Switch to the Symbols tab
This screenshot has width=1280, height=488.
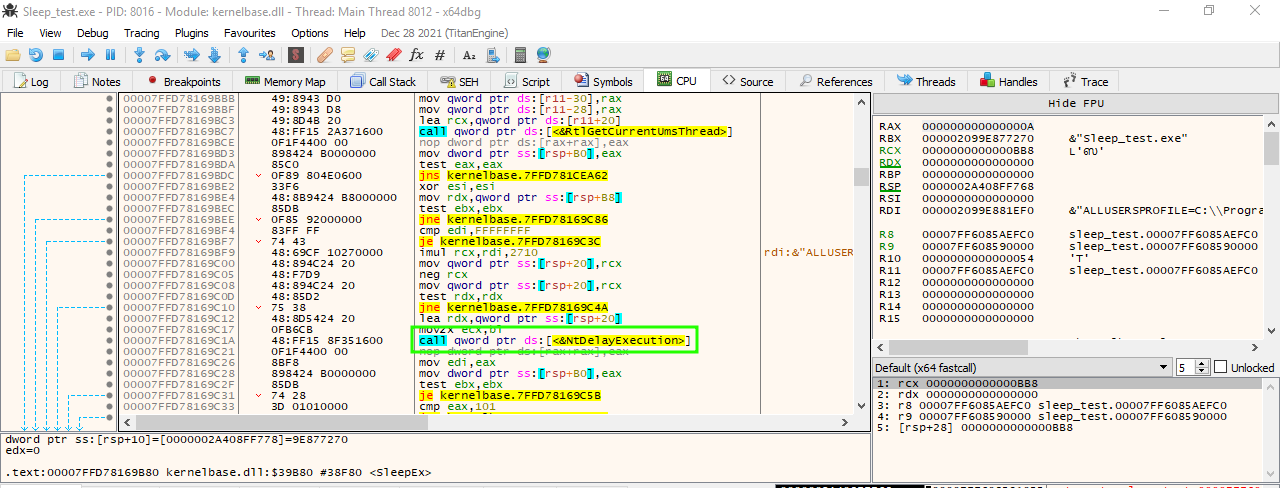coord(602,82)
